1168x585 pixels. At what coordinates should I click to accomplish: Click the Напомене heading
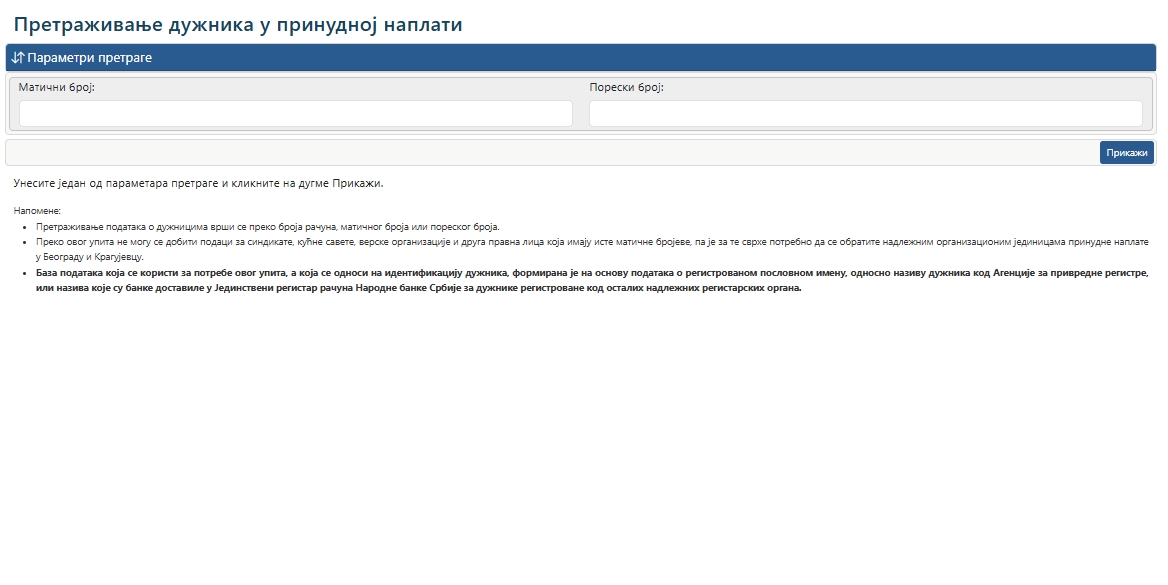pos(37,211)
